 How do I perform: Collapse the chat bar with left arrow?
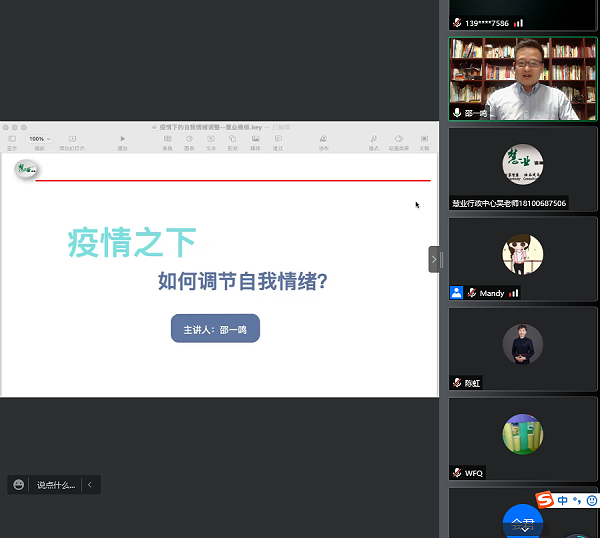click(90, 485)
